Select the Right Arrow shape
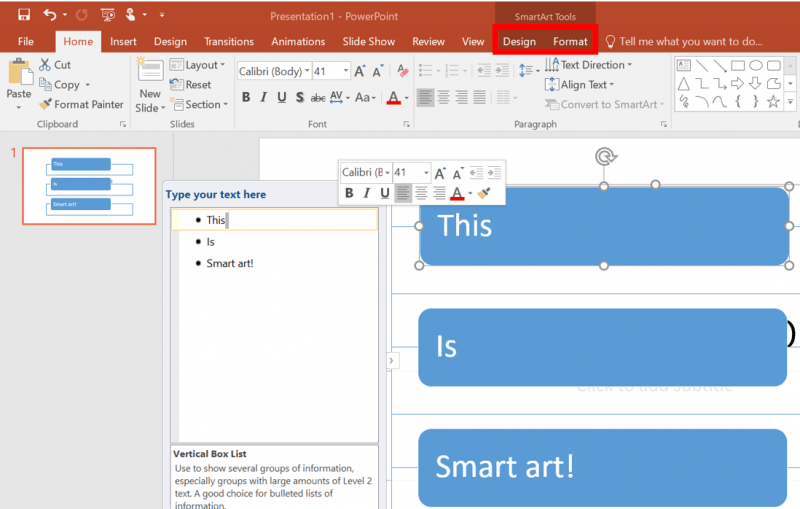800x509 pixels. click(737, 83)
